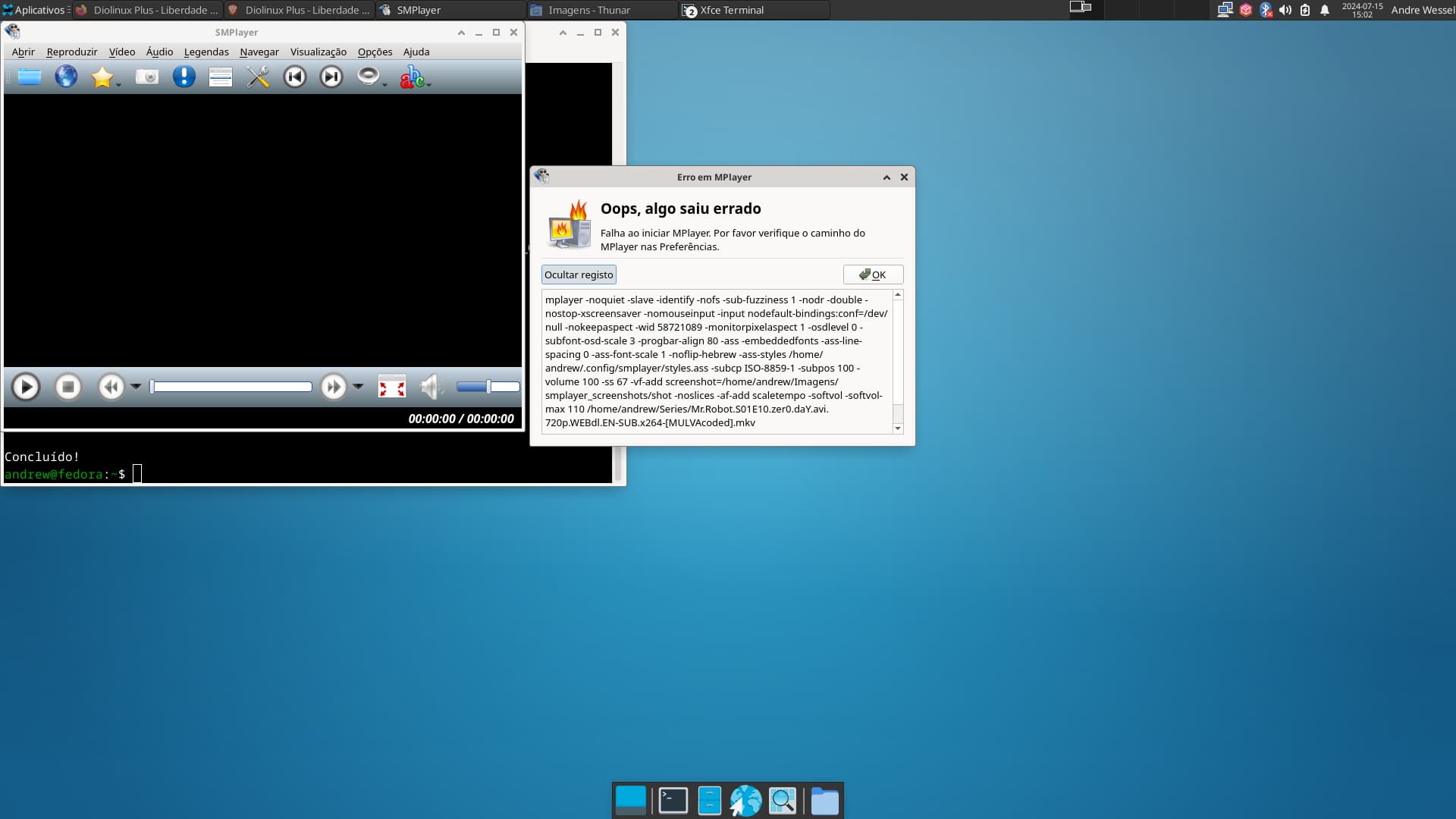Open the volume tray icon

pos(1285,10)
